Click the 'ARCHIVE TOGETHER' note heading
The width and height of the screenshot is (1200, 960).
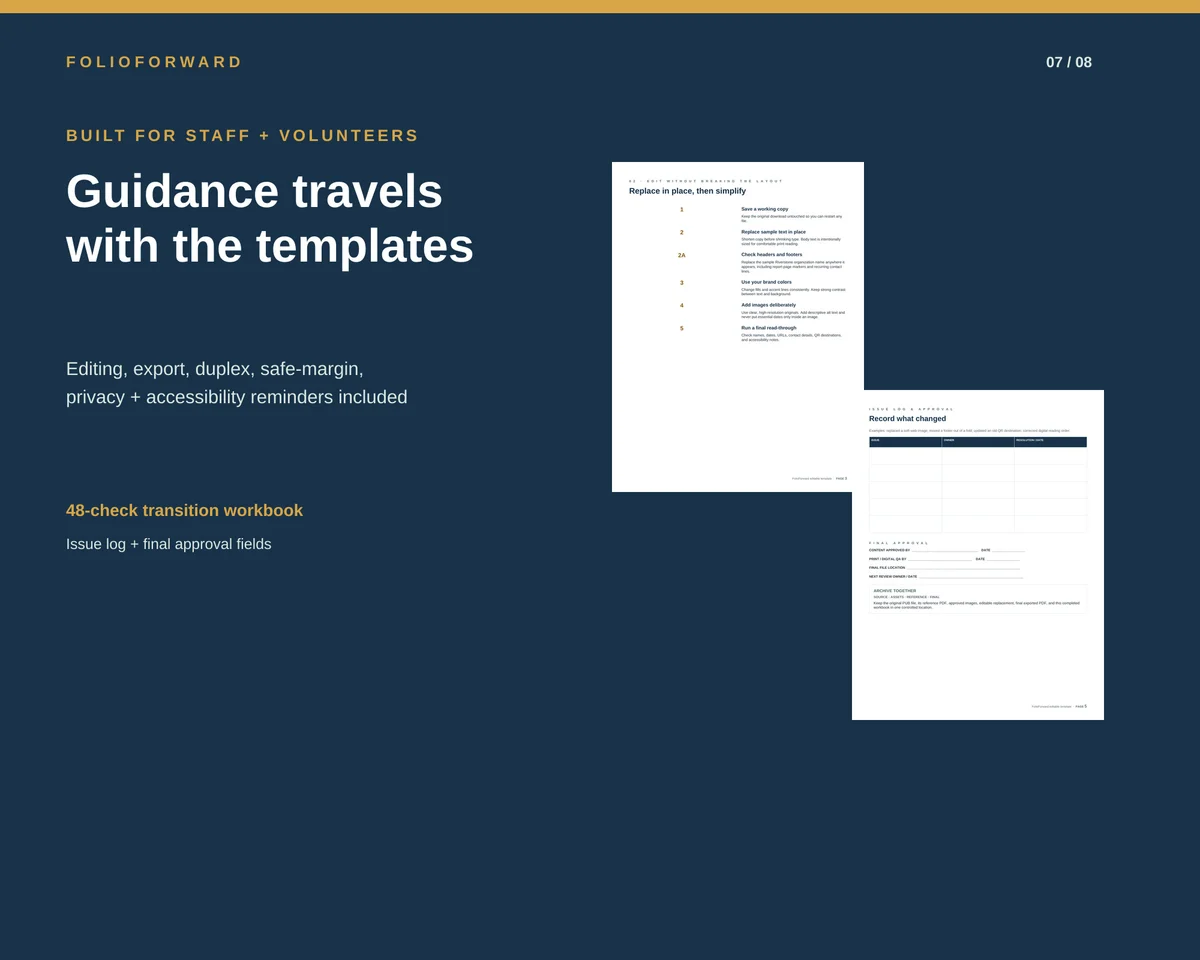pos(895,591)
